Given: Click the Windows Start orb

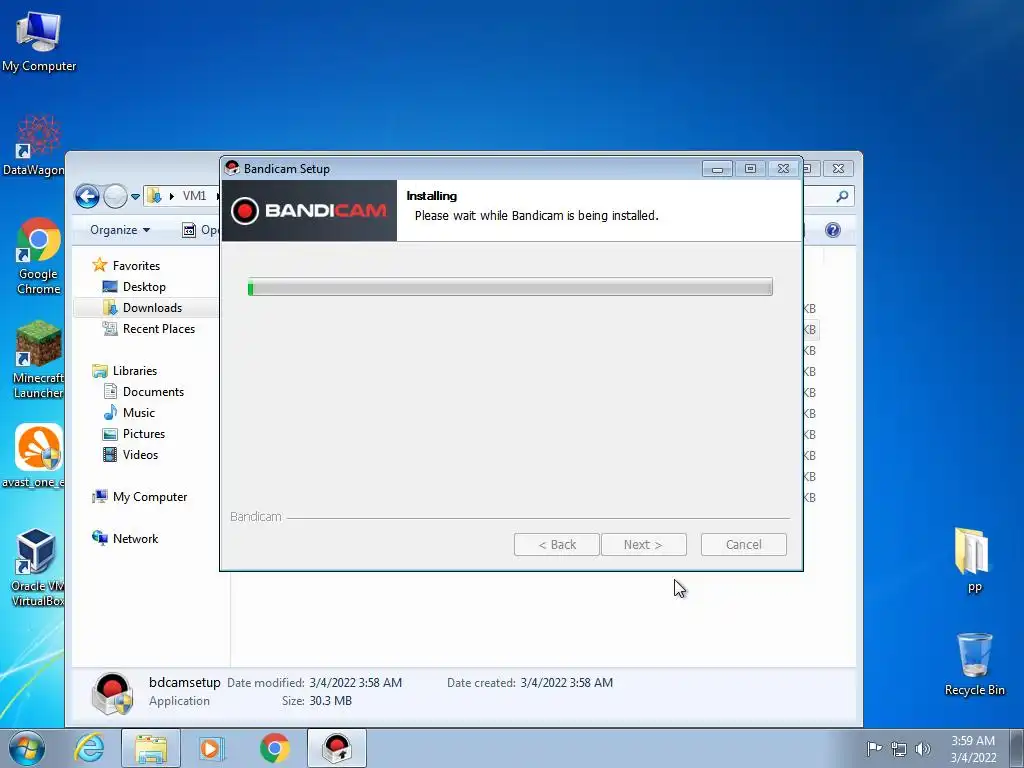Looking at the screenshot, I should (27, 748).
